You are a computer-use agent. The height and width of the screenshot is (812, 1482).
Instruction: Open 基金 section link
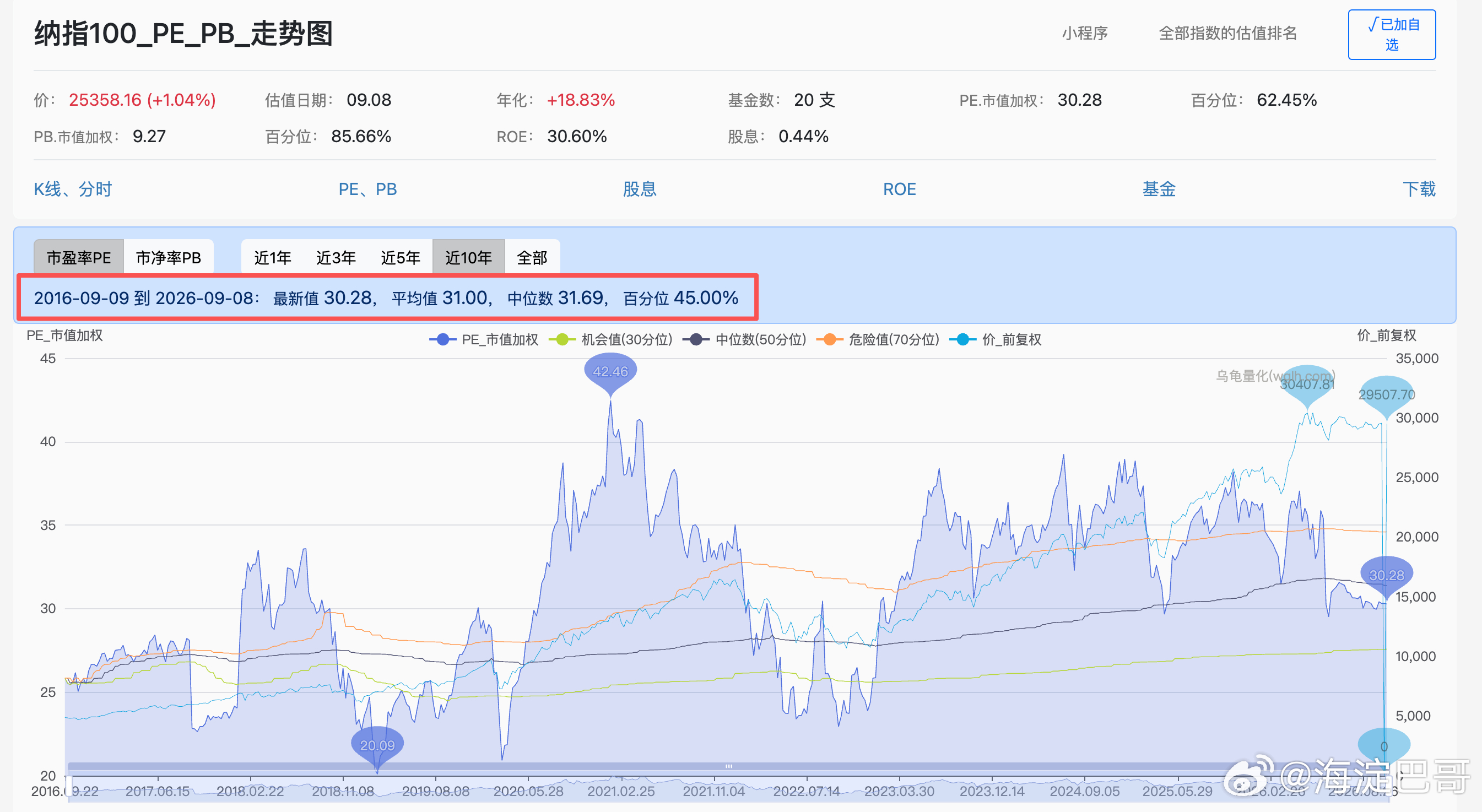[x=1159, y=188]
